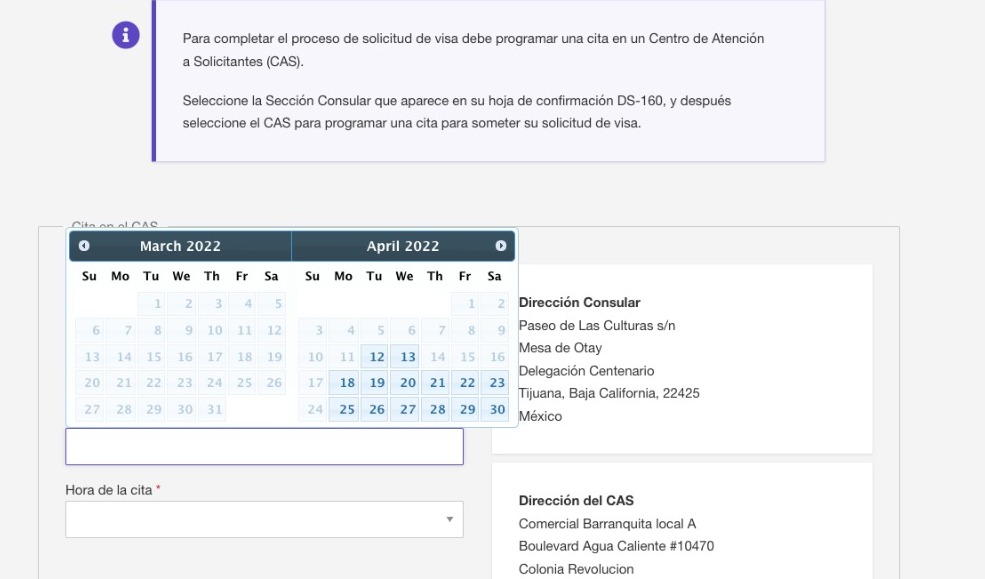985x579 pixels.
Task: Select April 30 in the calendar
Action: (x=496, y=409)
